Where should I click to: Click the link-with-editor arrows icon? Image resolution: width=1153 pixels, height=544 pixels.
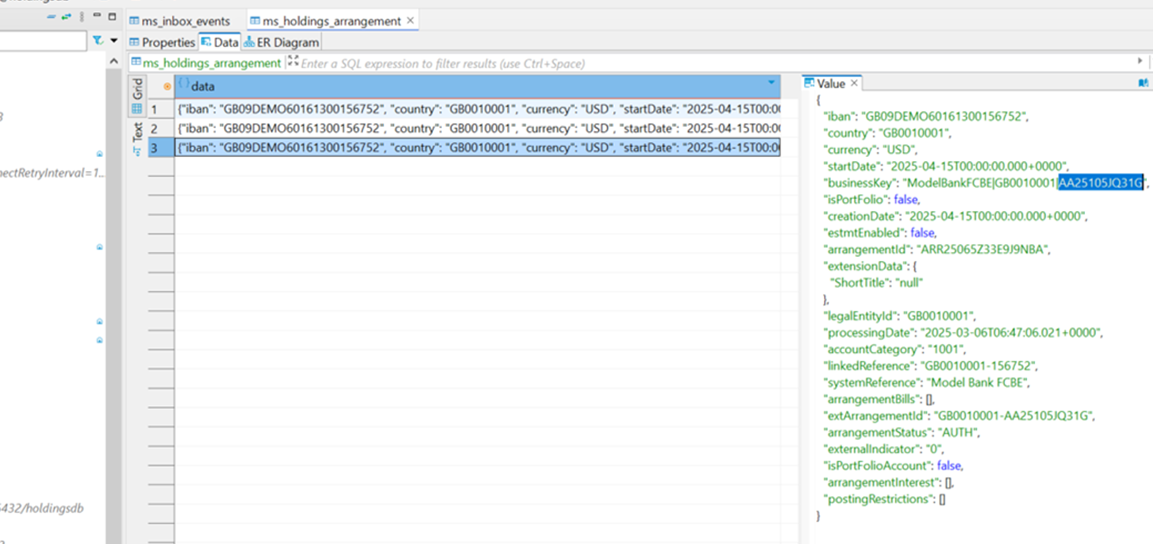66,17
